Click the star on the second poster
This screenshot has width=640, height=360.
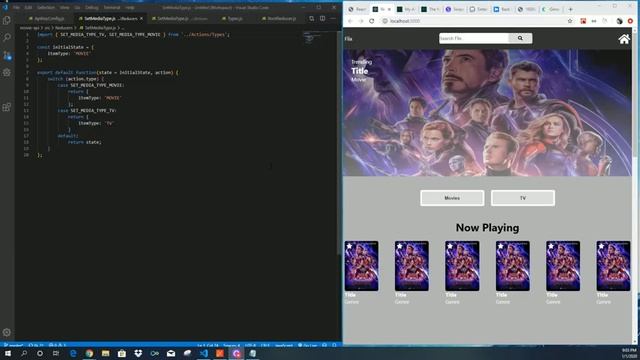pyautogui.click(x=400, y=246)
